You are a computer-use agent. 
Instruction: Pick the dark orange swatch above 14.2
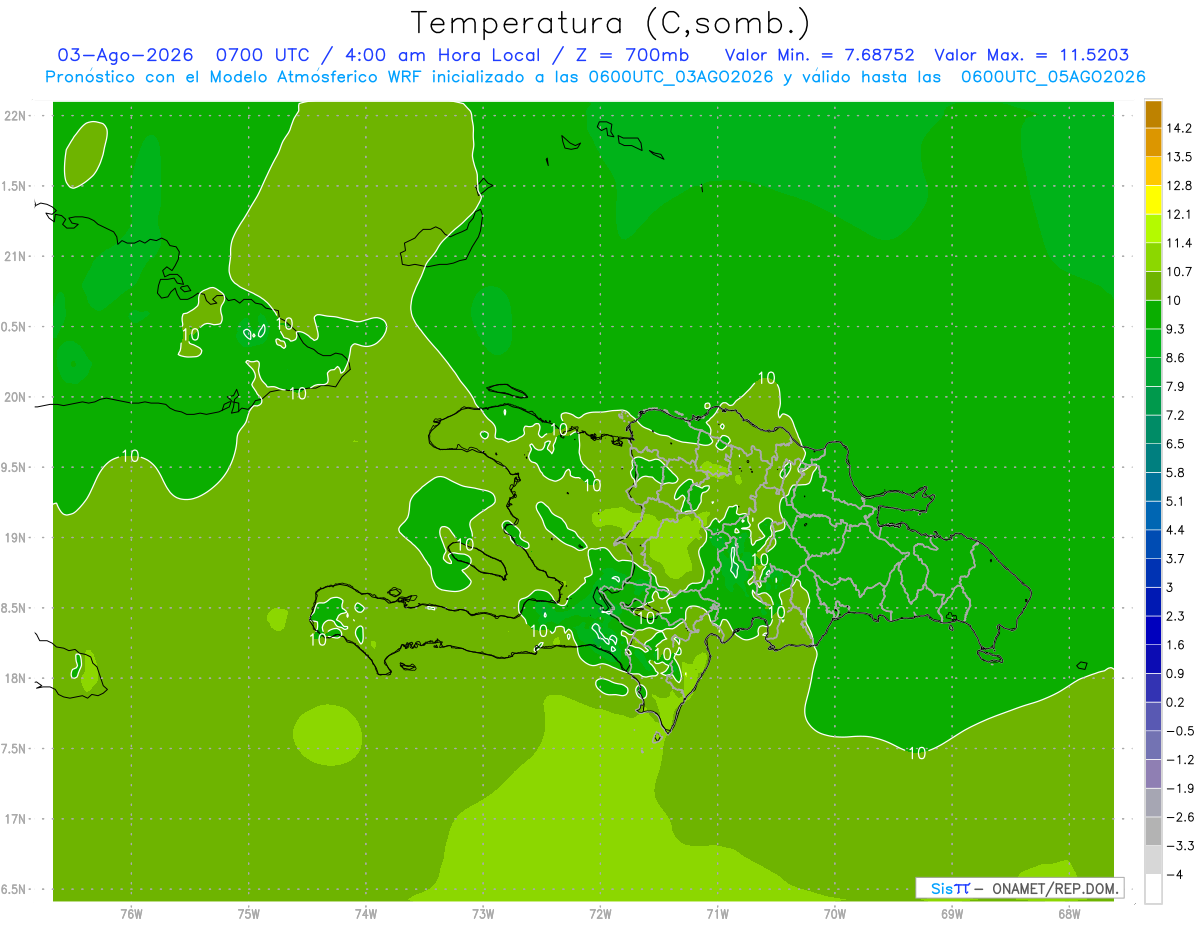coord(1153,114)
